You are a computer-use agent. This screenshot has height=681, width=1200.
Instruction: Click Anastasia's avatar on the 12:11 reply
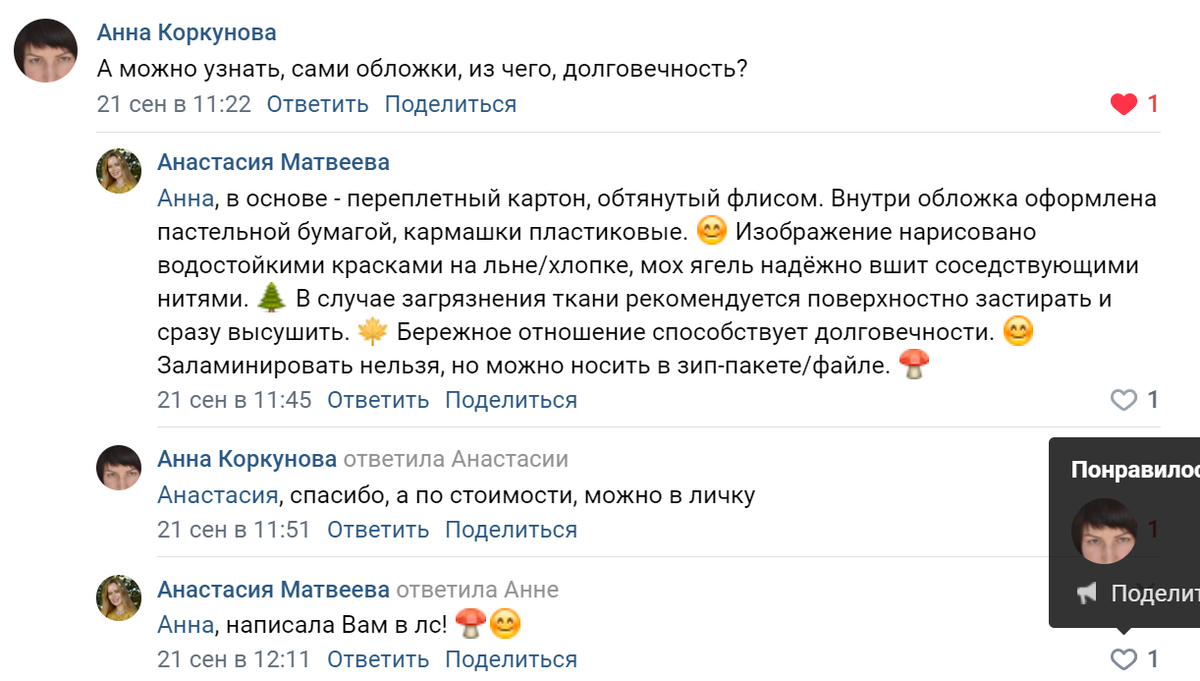(118, 597)
